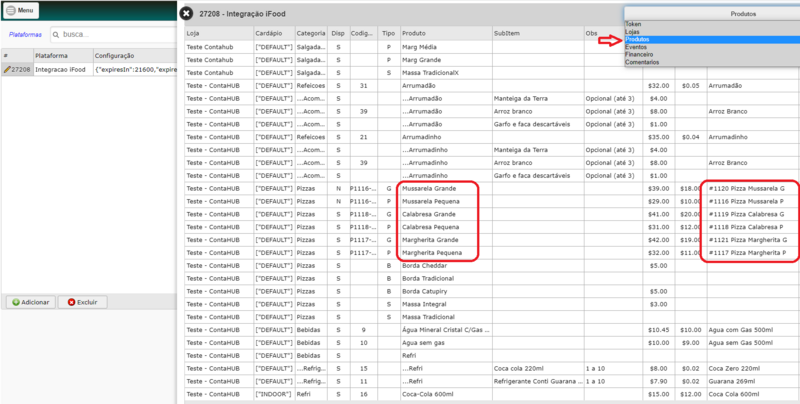Focus the busca search field
The image size is (800, 404).
112,35
